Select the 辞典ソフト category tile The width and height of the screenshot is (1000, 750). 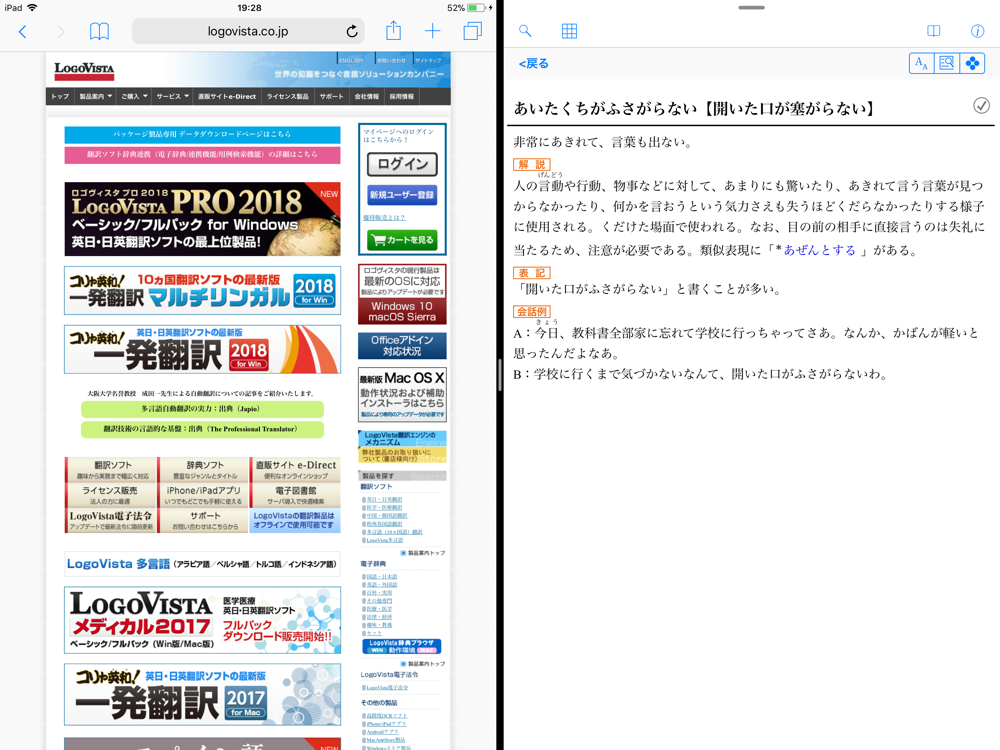204,470
